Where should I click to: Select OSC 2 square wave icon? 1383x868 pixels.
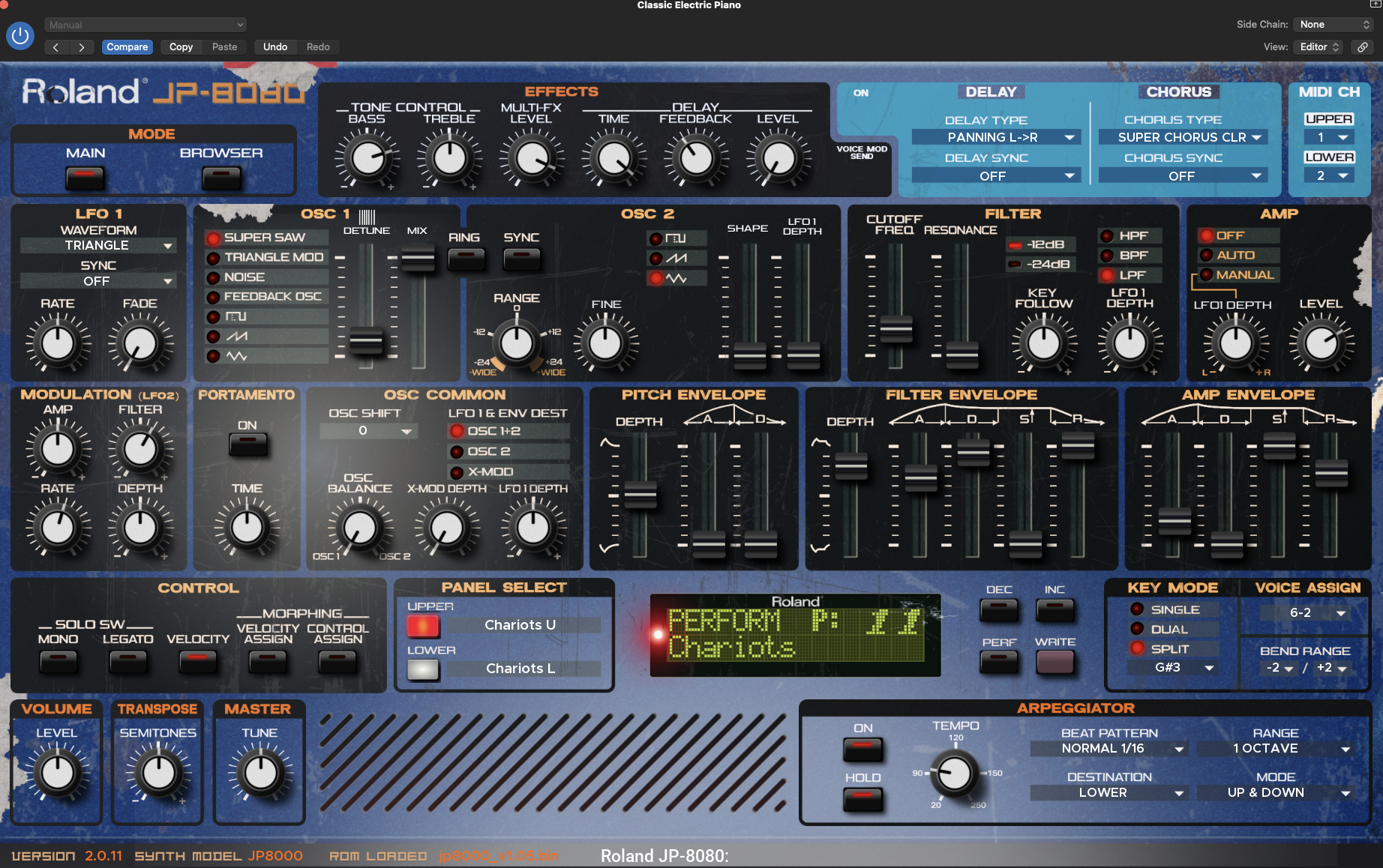676,238
